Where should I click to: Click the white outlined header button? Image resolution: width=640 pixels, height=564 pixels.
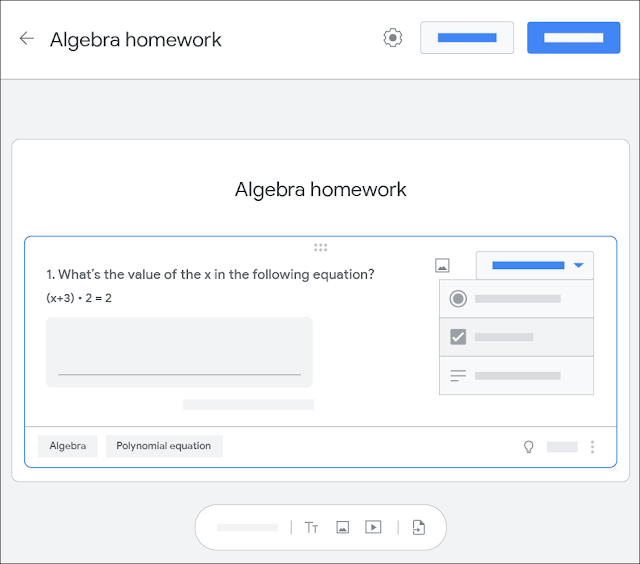(467, 38)
